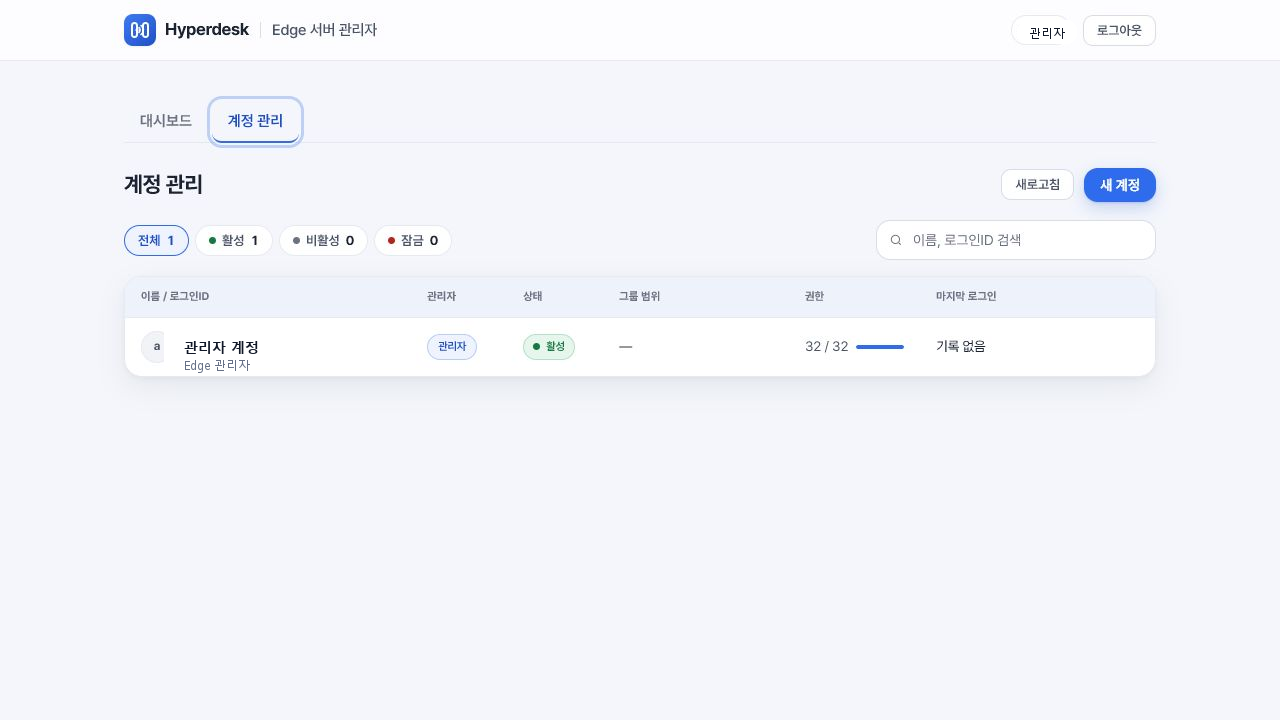Viewport: 1280px width, 720px height.
Task: Click the 활성 status badge in row
Action: pos(549,346)
